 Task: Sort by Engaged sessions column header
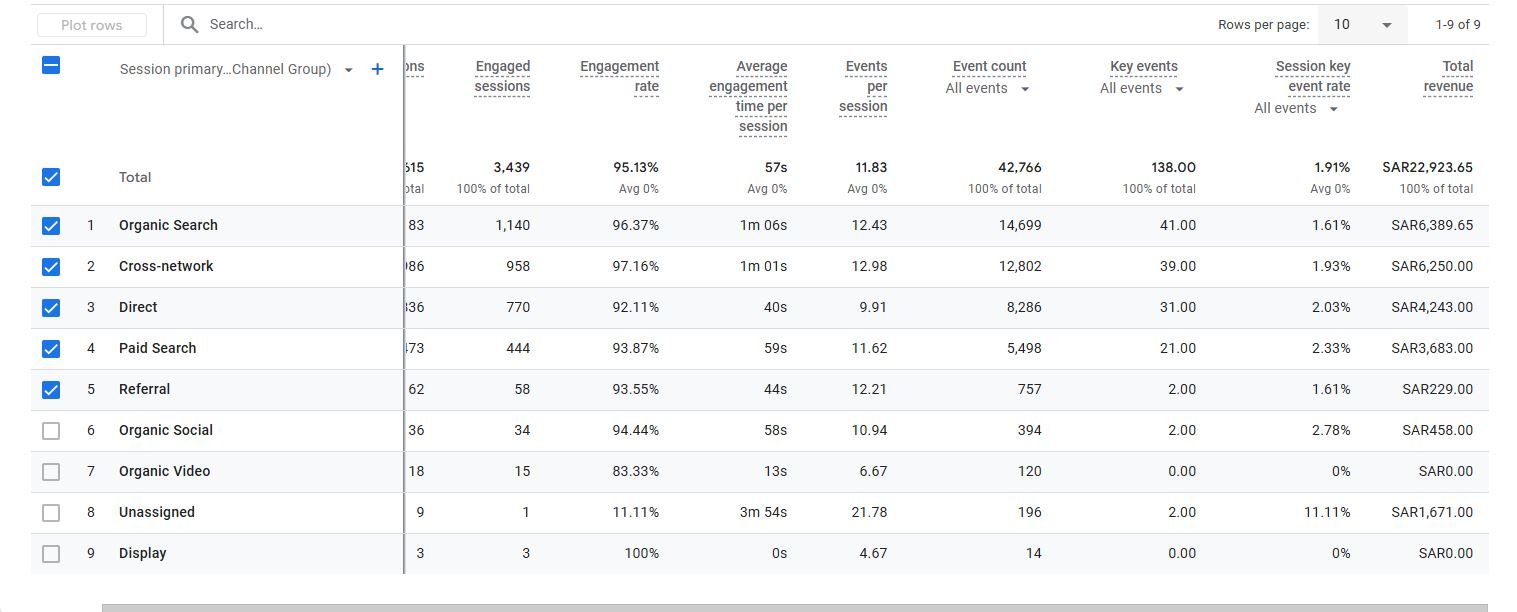(502, 76)
